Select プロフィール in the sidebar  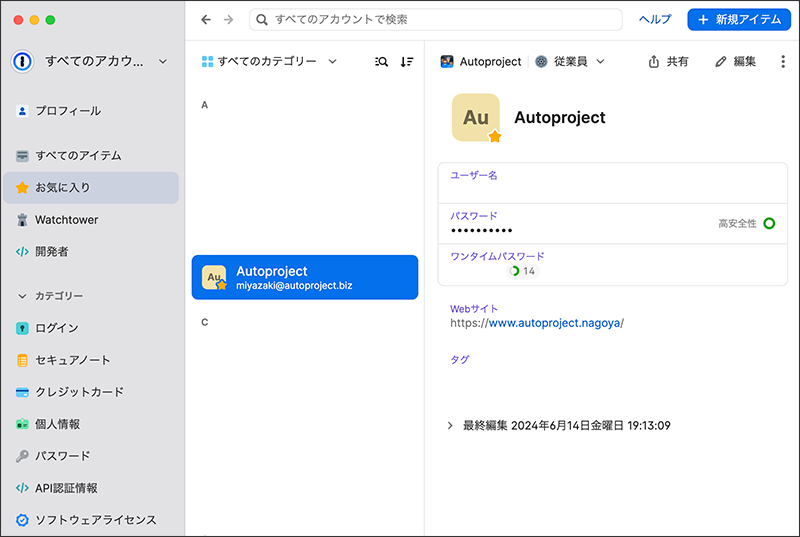(x=67, y=111)
